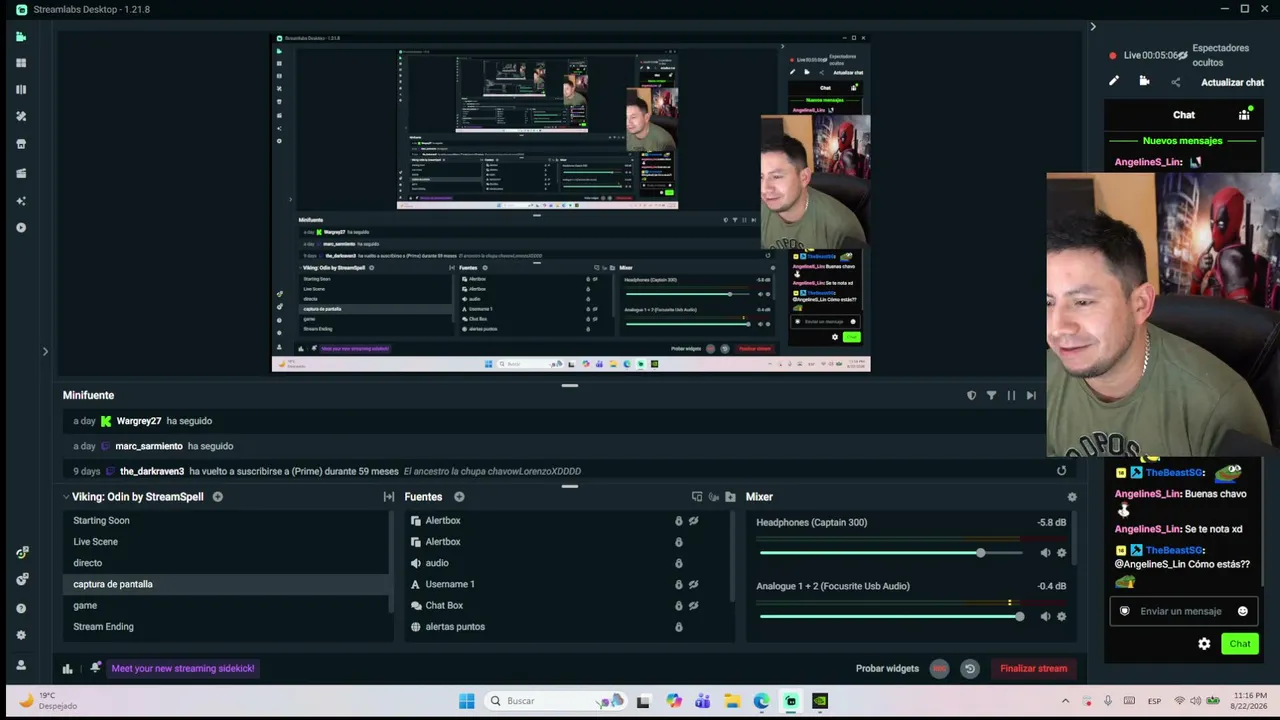Show the hidden first Alertbox source
The image size is (1280, 720).
(693, 521)
